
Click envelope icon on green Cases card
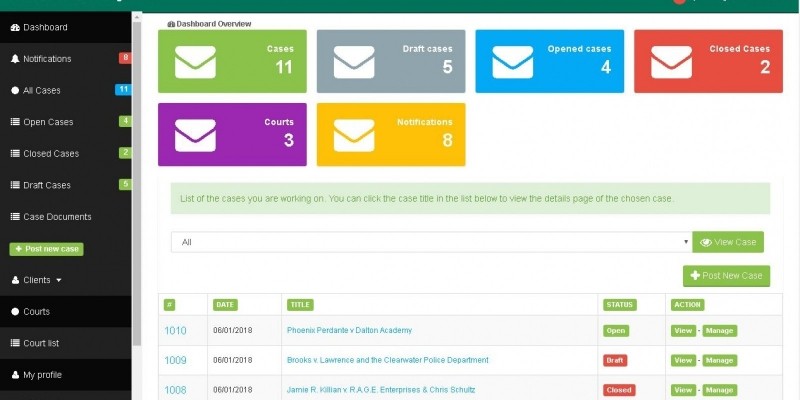coord(195,62)
